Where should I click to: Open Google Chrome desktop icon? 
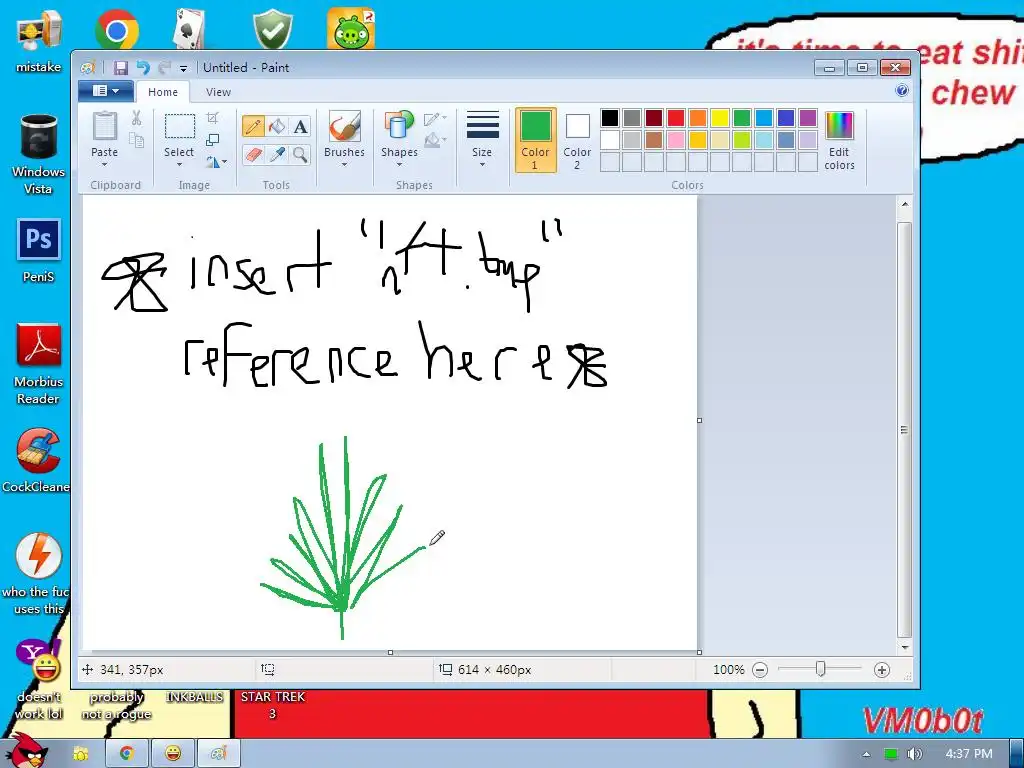[x=117, y=30]
